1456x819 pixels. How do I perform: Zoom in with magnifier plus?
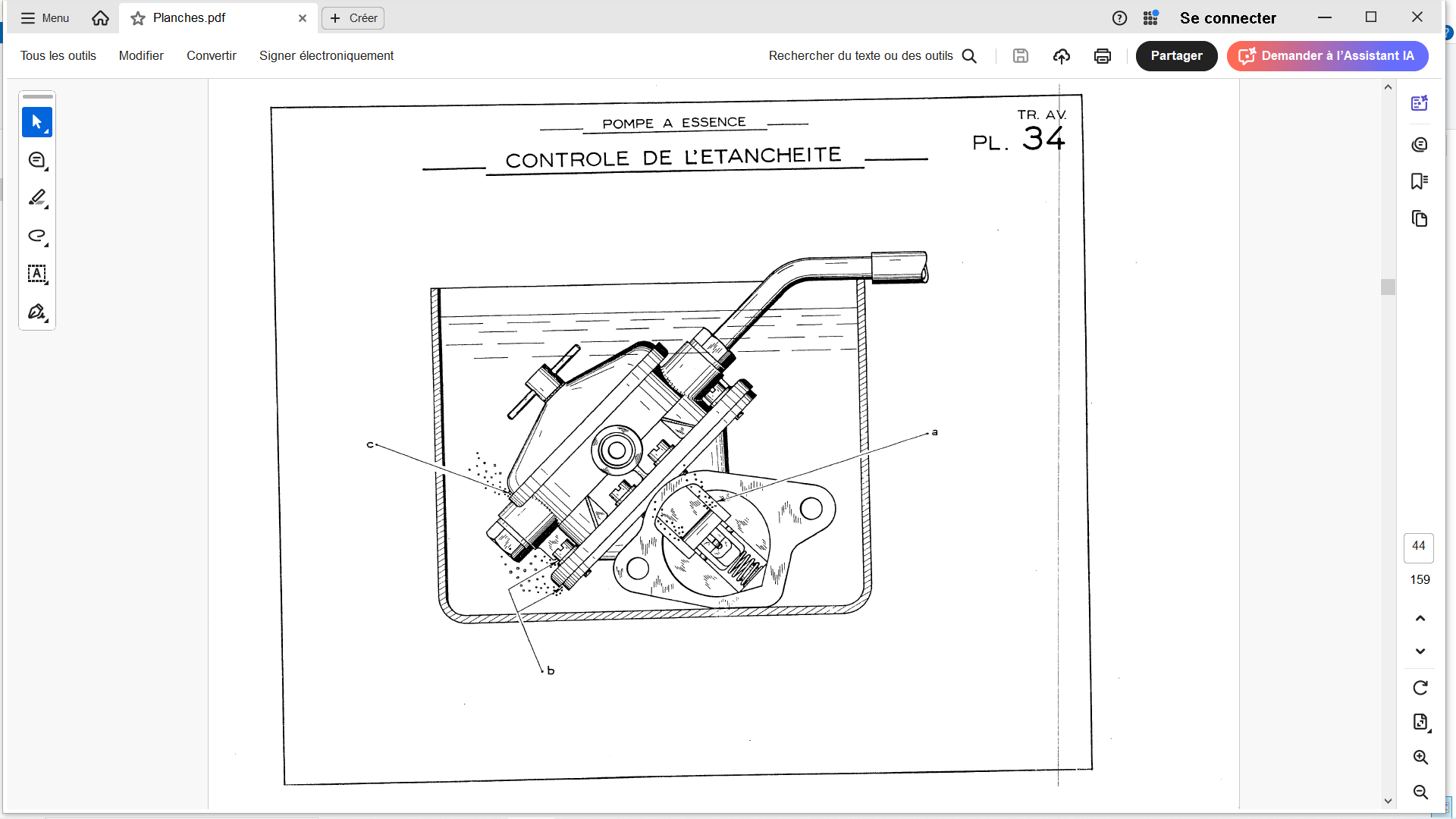pyautogui.click(x=1420, y=758)
